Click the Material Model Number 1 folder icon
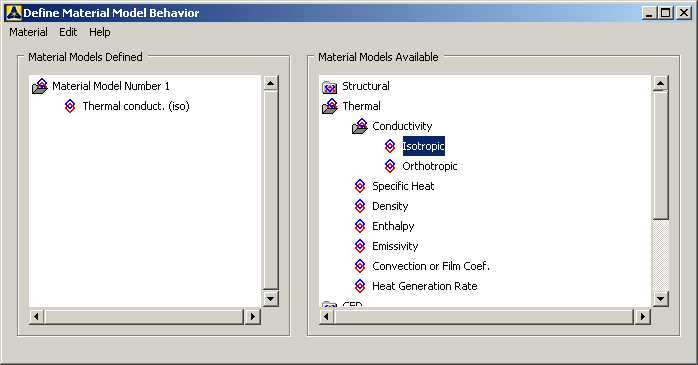Screen dimensions: 698x365 click(40, 86)
